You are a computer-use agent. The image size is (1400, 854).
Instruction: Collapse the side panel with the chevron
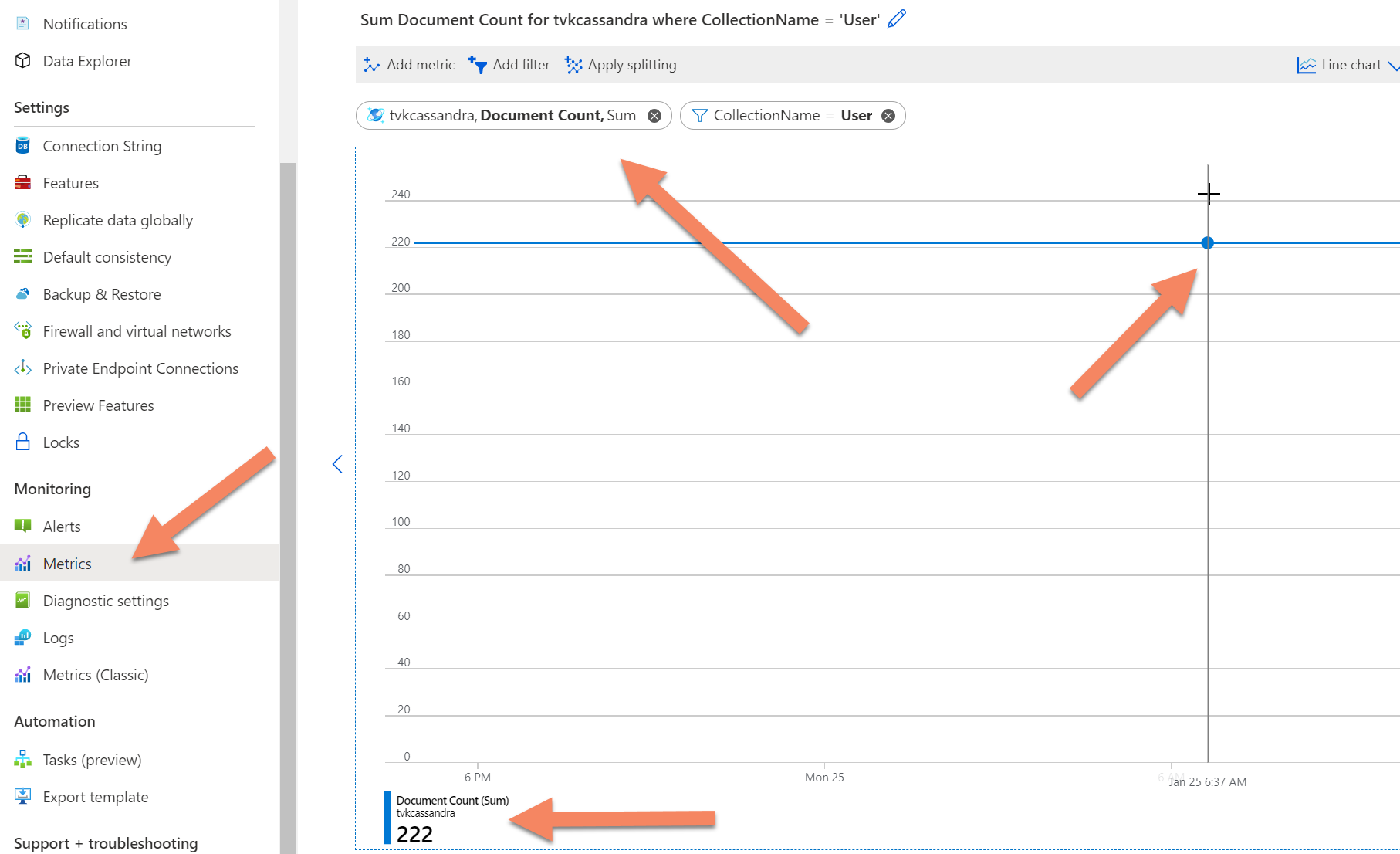pyautogui.click(x=337, y=464)
